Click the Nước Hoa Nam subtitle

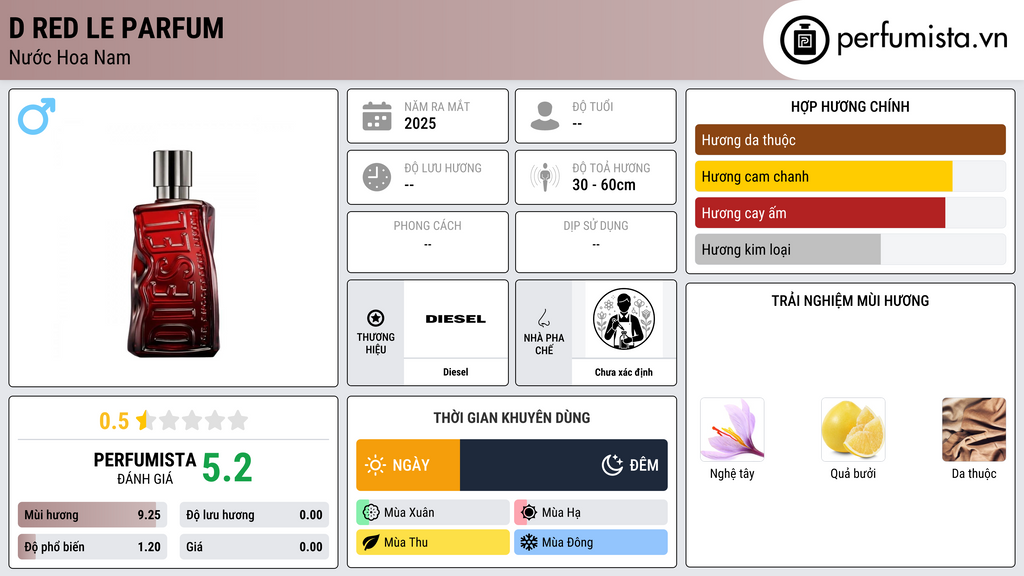(x=70, y=57)
